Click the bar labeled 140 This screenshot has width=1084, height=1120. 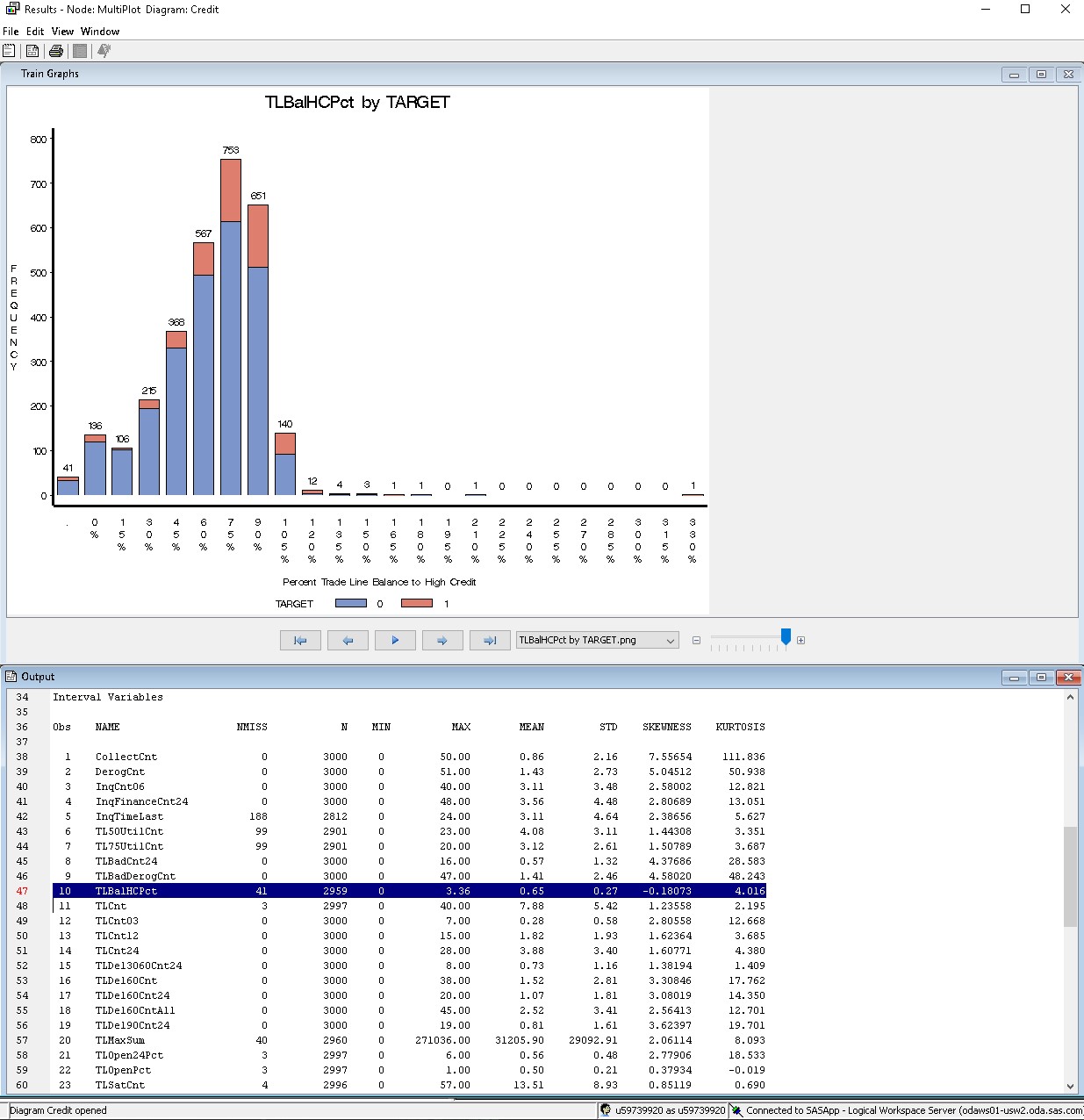coord(285,464)
